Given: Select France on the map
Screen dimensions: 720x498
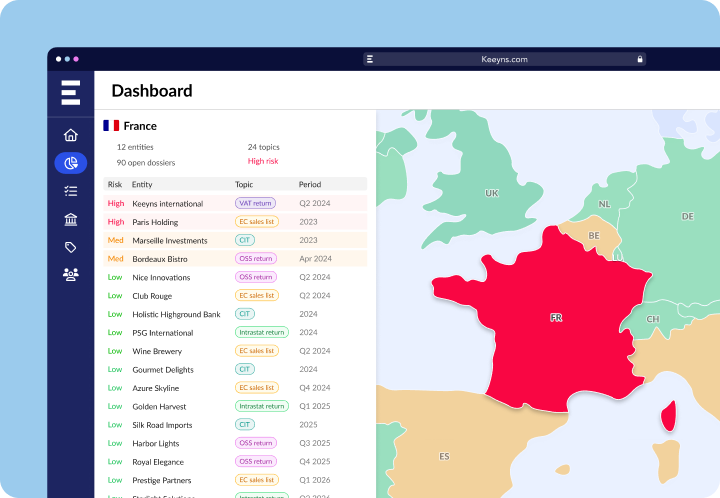Looking at the screenshot, I should pos(555,317).
